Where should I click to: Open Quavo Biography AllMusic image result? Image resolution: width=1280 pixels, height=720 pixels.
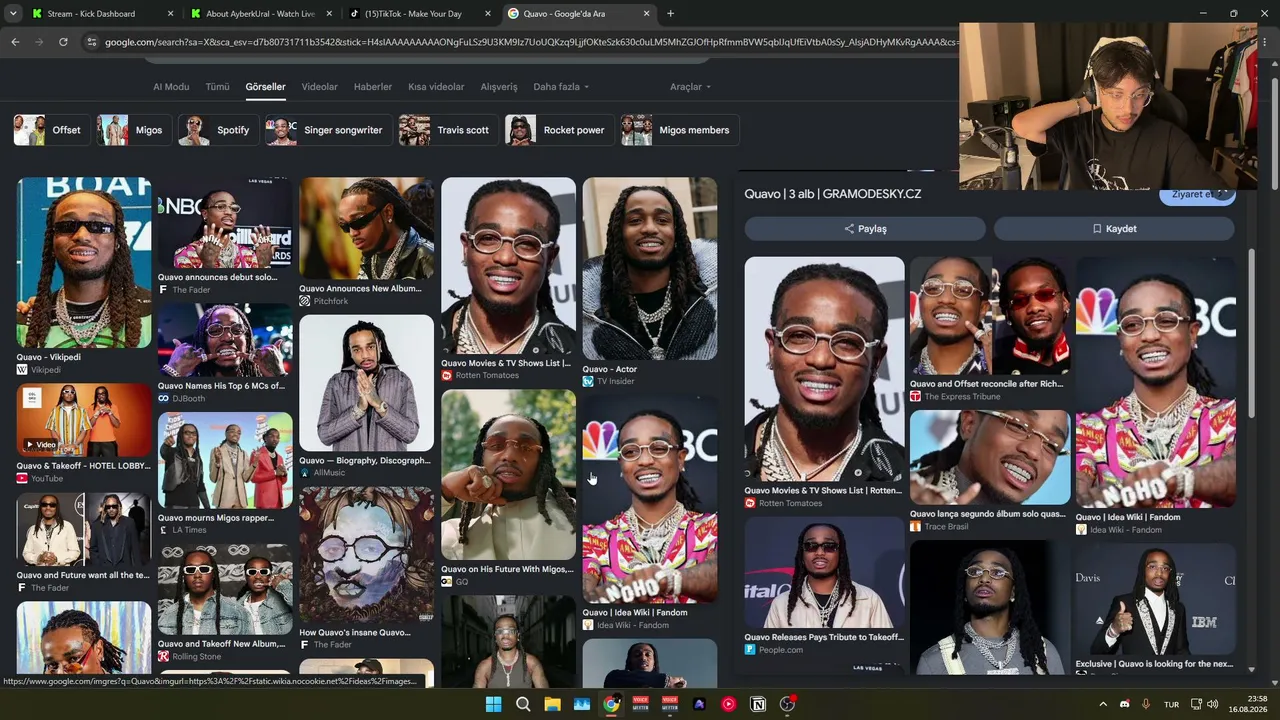coord(367,384)
